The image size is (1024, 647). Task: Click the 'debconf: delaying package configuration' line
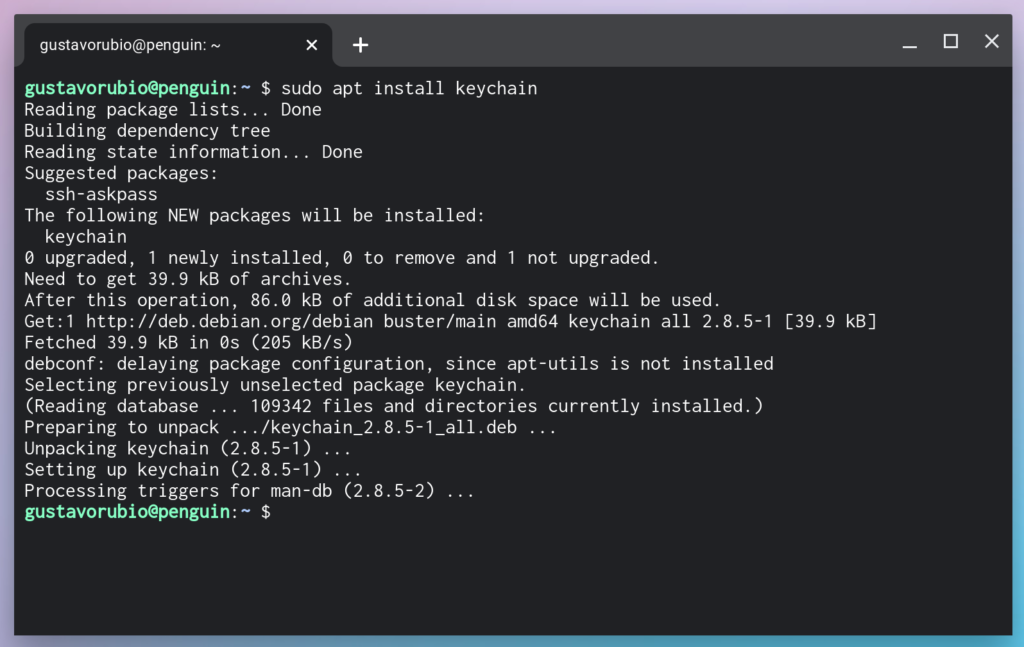[x=398, y=364]
